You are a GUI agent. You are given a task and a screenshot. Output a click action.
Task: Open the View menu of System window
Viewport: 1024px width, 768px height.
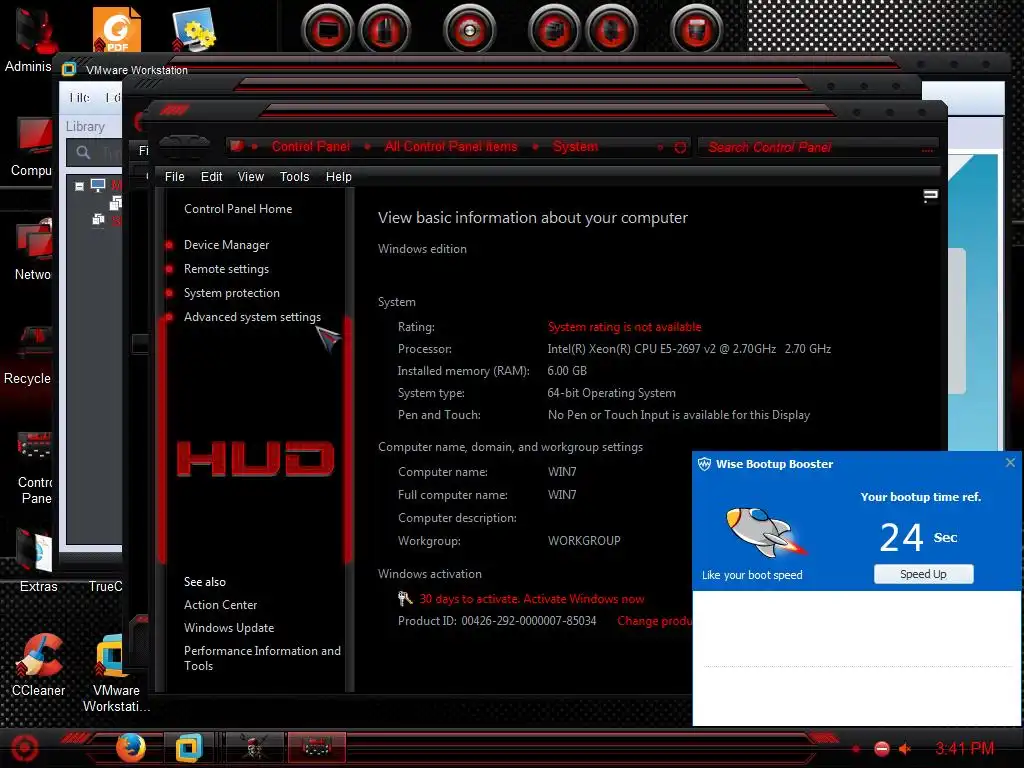point(250,177)
